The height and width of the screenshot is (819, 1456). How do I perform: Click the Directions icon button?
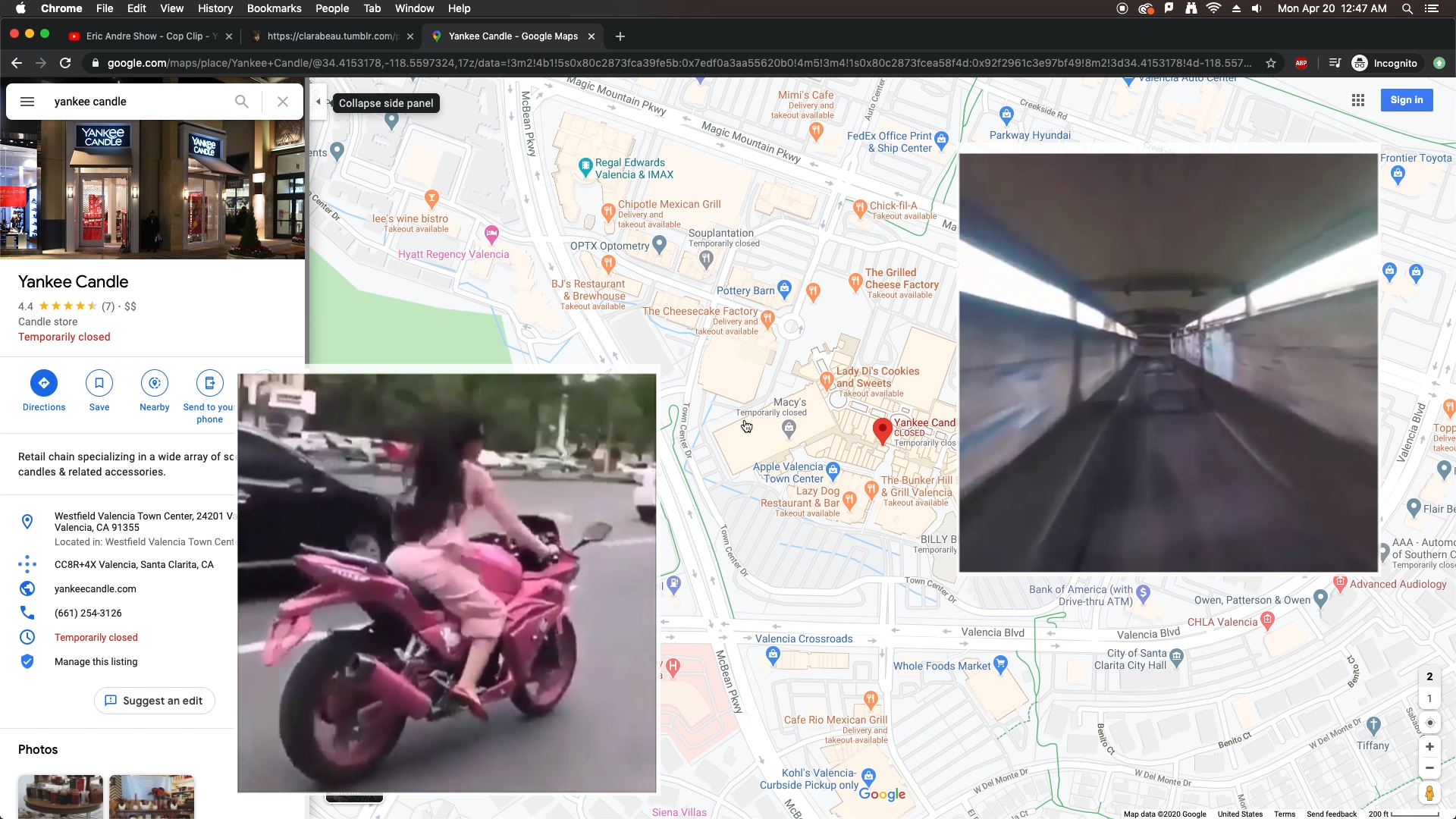coord(44,383)
